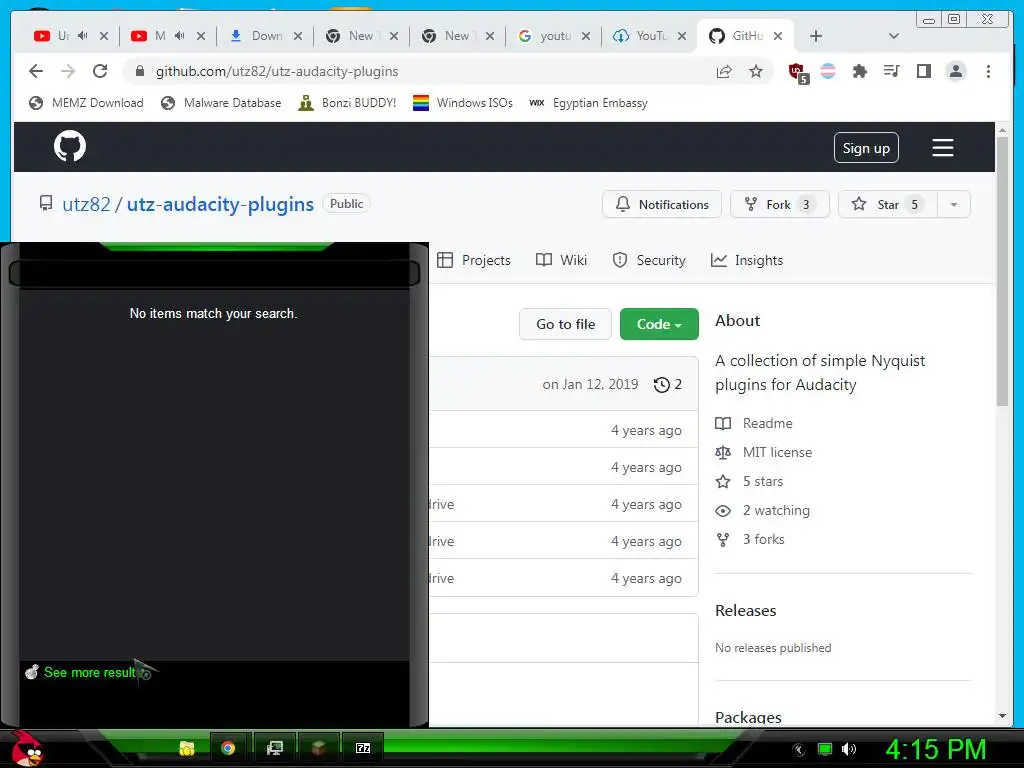Open the share page icon in address bar
The width and height of the screenshot is (1024, 768).
[x=724, y=71]
